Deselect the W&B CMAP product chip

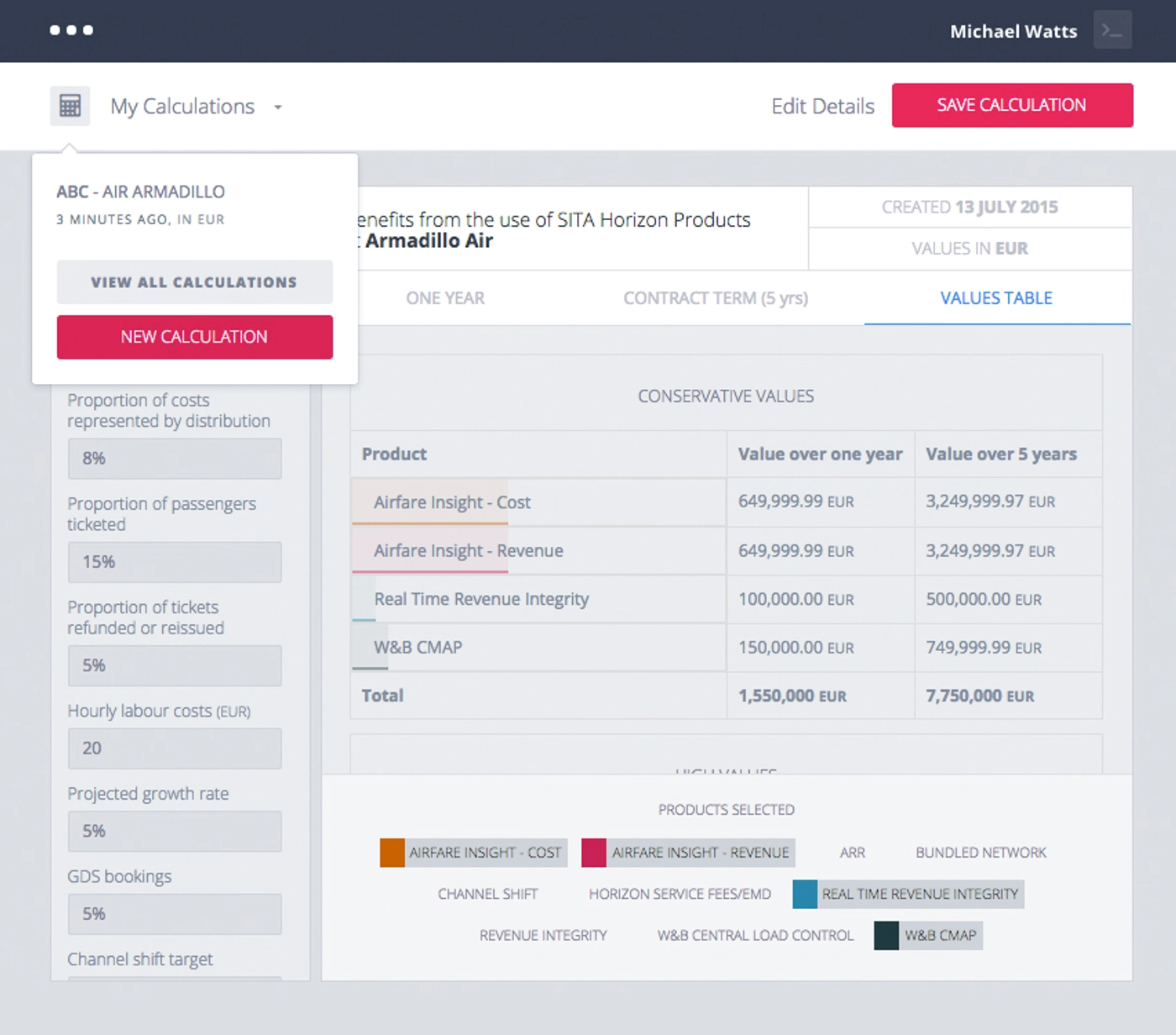[927, 935]
